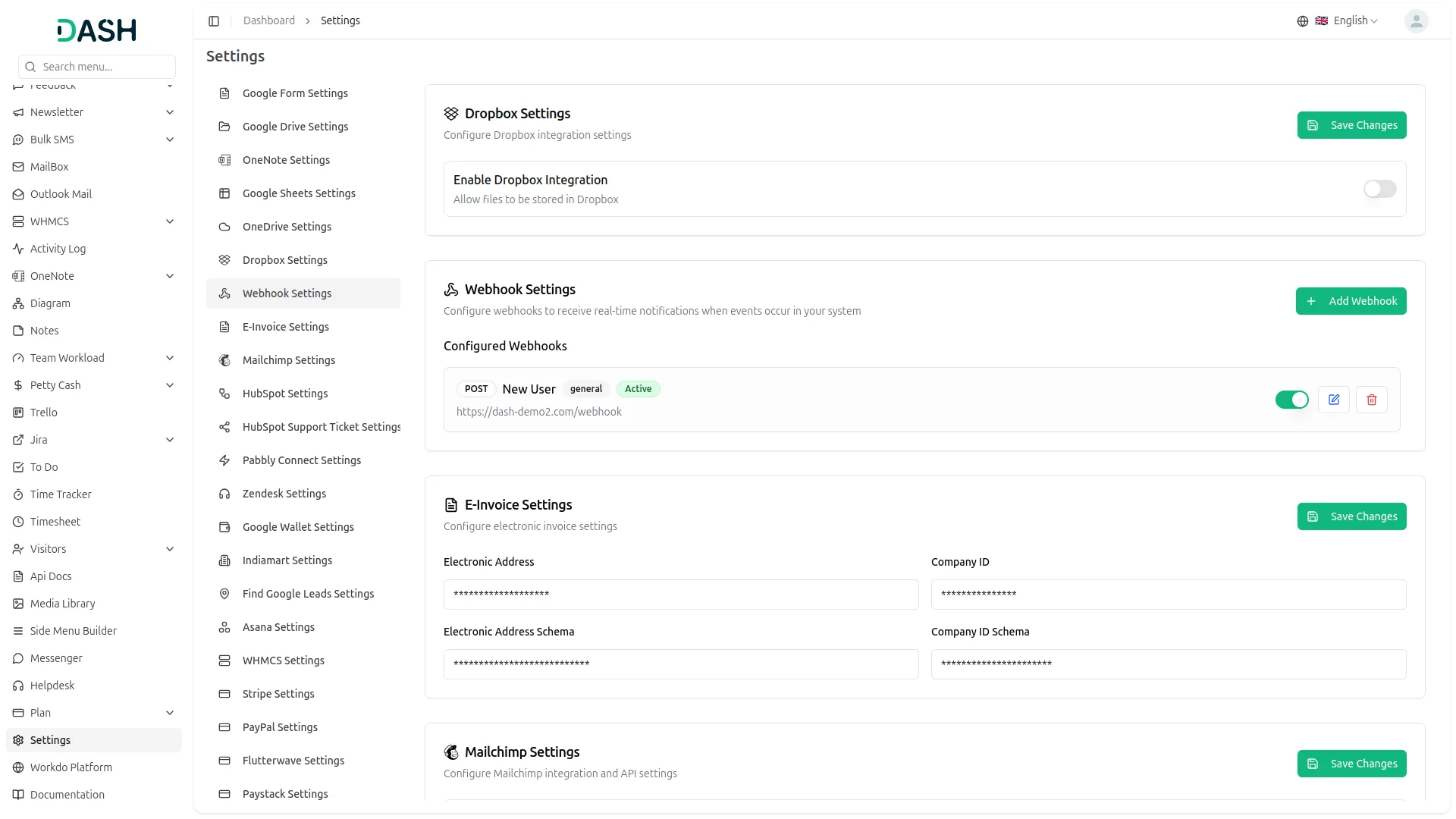
Task: Edit the New User webhook
Action: pyautogui.click(x=1334, y=400)
